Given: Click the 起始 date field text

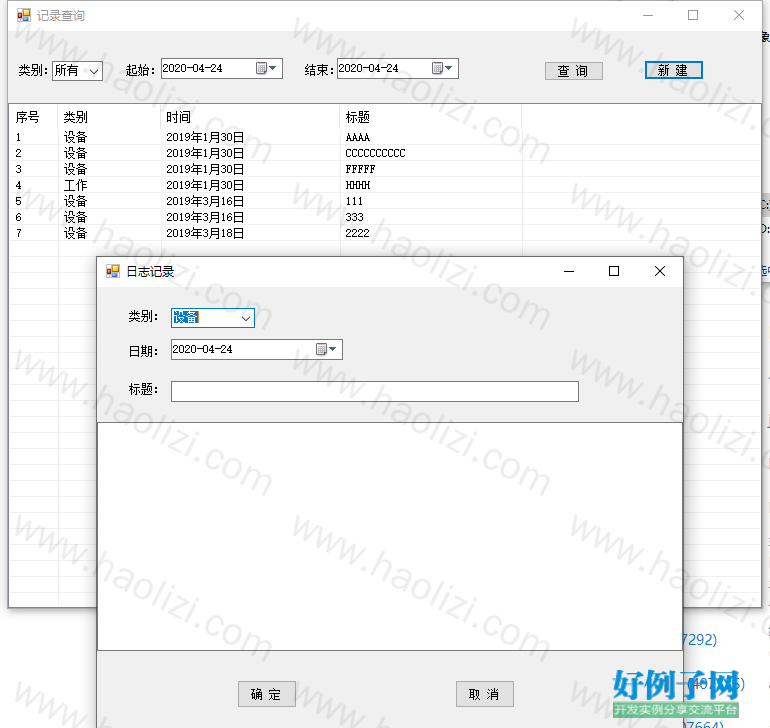Looking at the screenshot, I should click(x=192, y=68).
